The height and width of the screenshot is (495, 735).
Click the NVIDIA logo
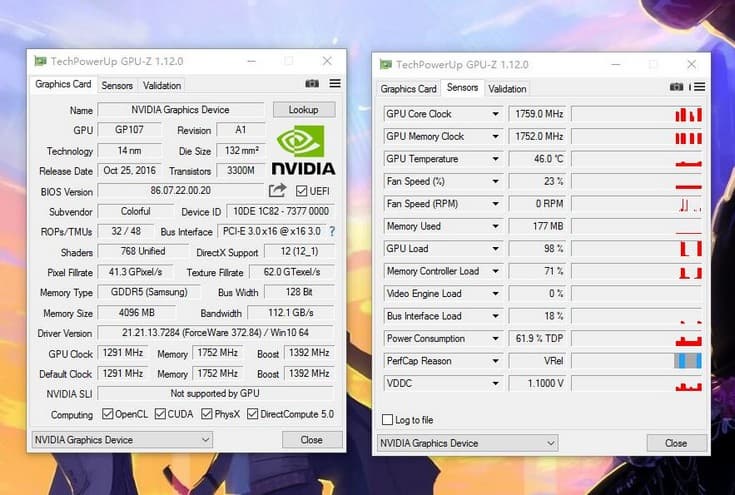coord(303,150)
